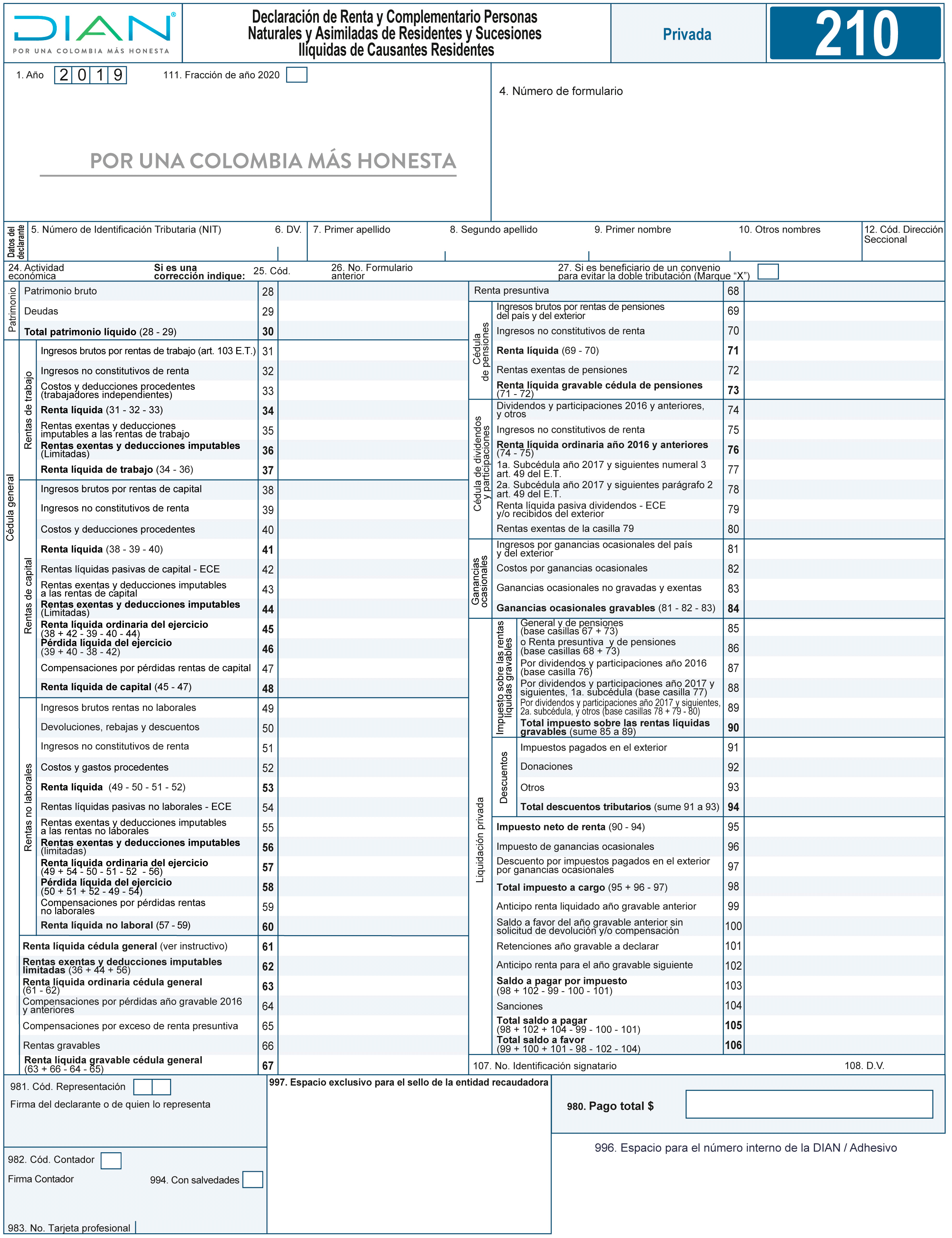Image resolution: width=952 pixels, height=1238 pixels.
Task: Click the Cód. Contador box
Action: tap(111, 1160)
